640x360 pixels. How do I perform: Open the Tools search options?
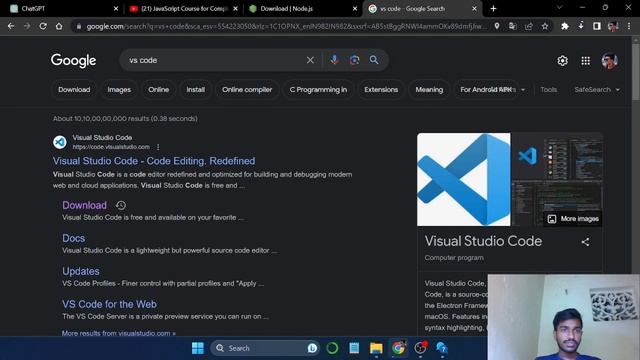coord(548,90)
